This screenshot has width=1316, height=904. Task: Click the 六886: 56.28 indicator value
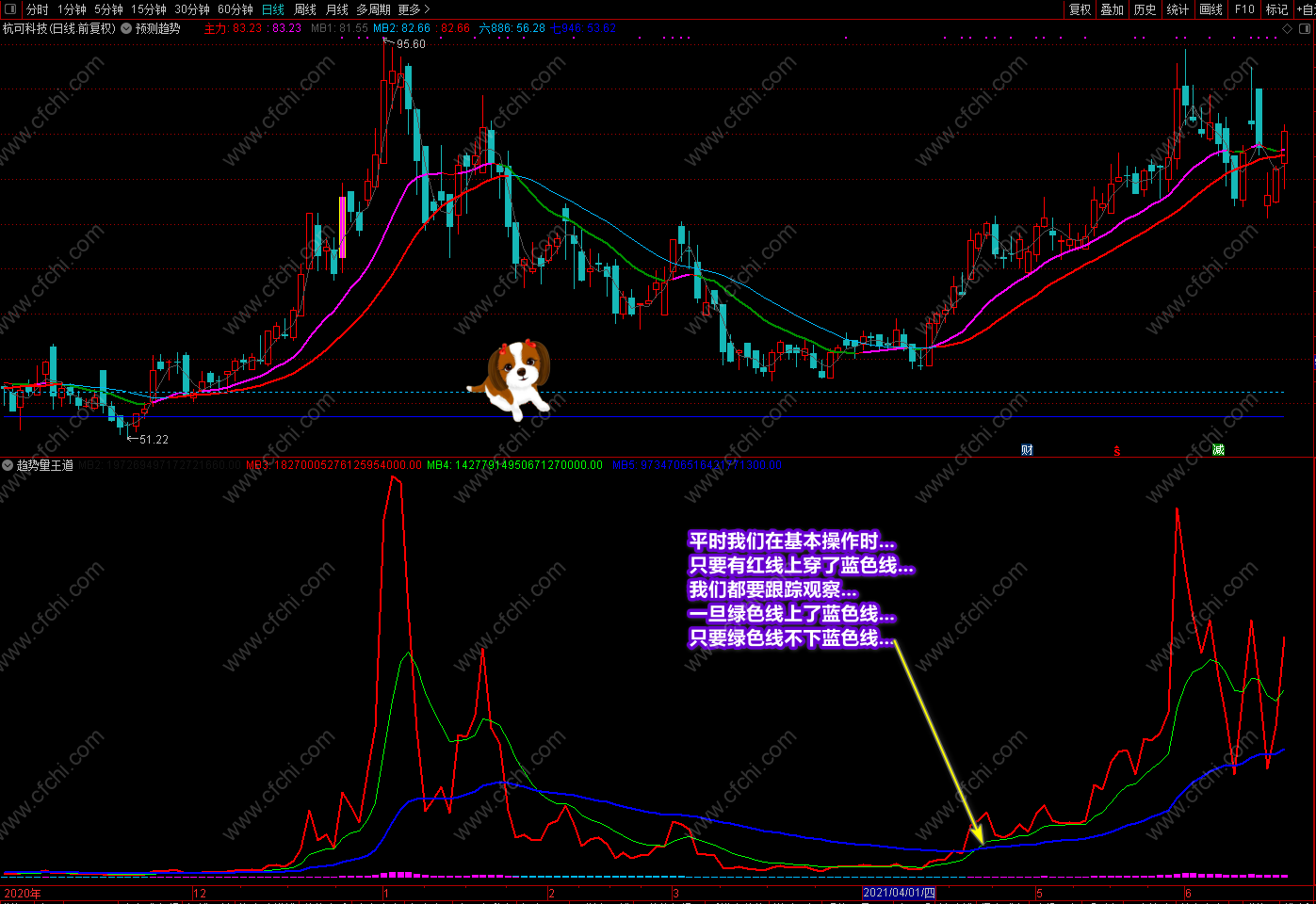click(x=512, y=28)
